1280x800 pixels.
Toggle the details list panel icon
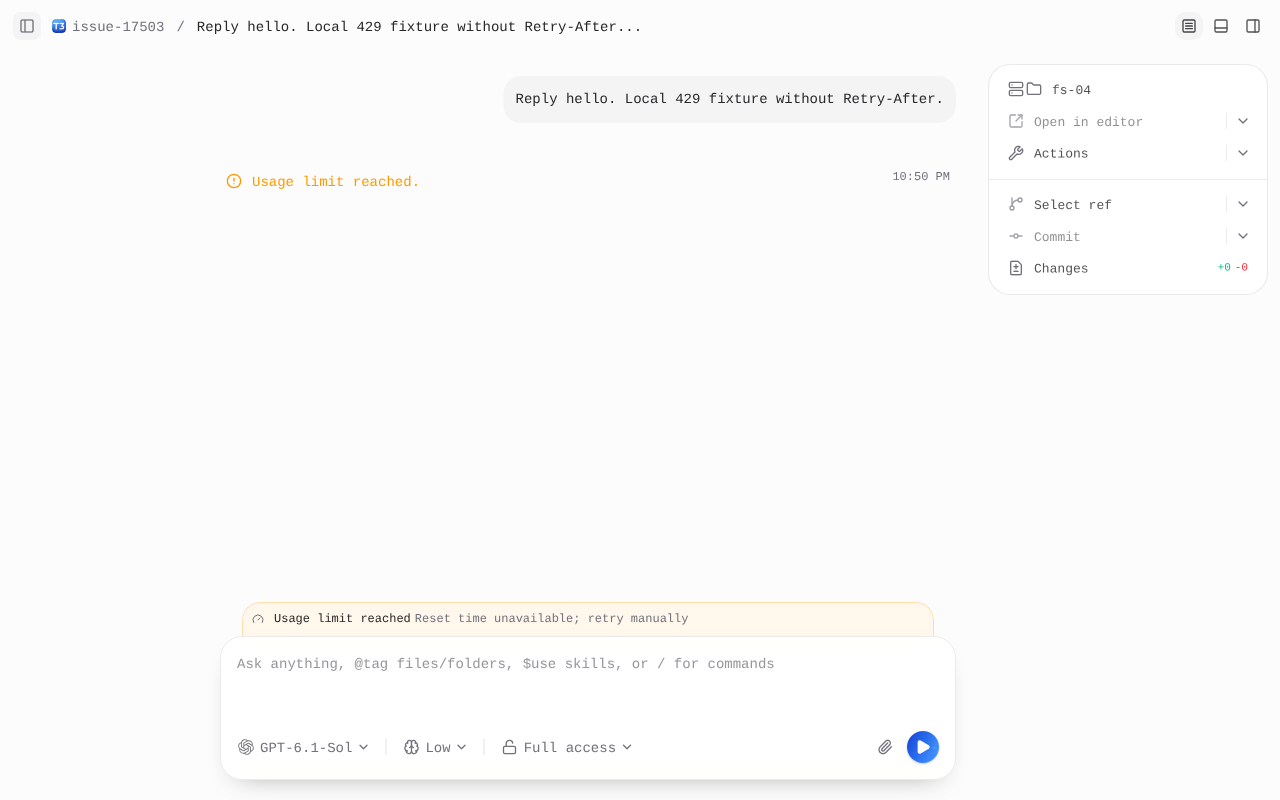(x=1189, y=26)
